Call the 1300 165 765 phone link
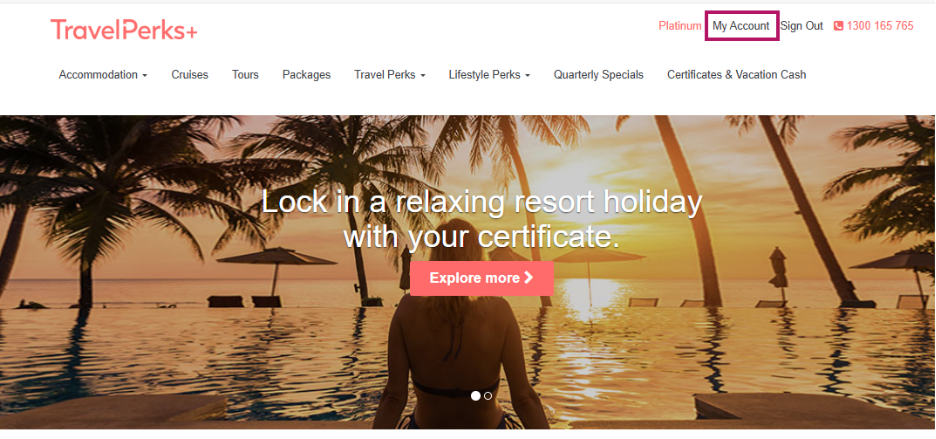This screenshot has height=439, width=936. pos(879,26)
